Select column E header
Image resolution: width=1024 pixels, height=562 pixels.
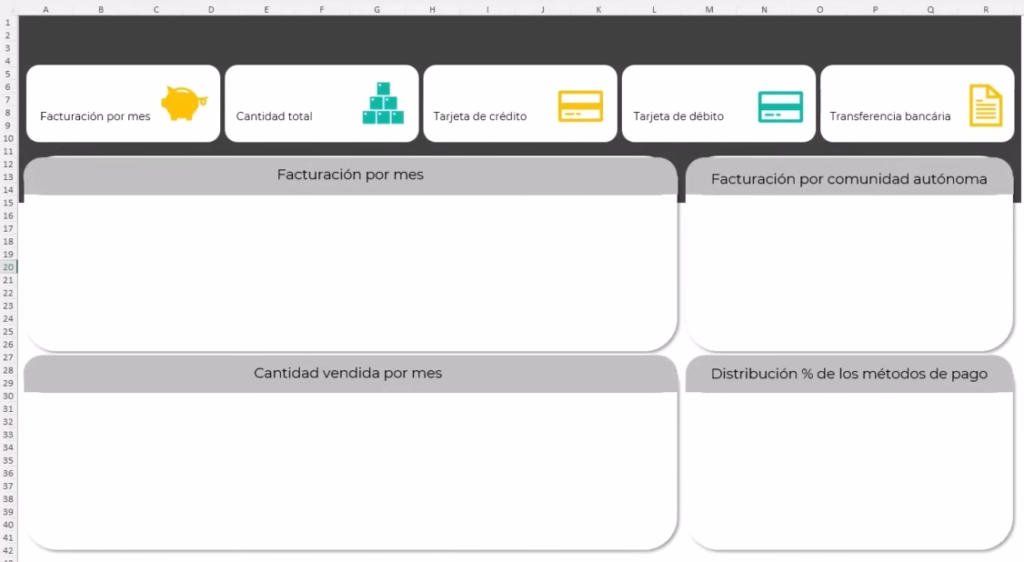point(266,9)
